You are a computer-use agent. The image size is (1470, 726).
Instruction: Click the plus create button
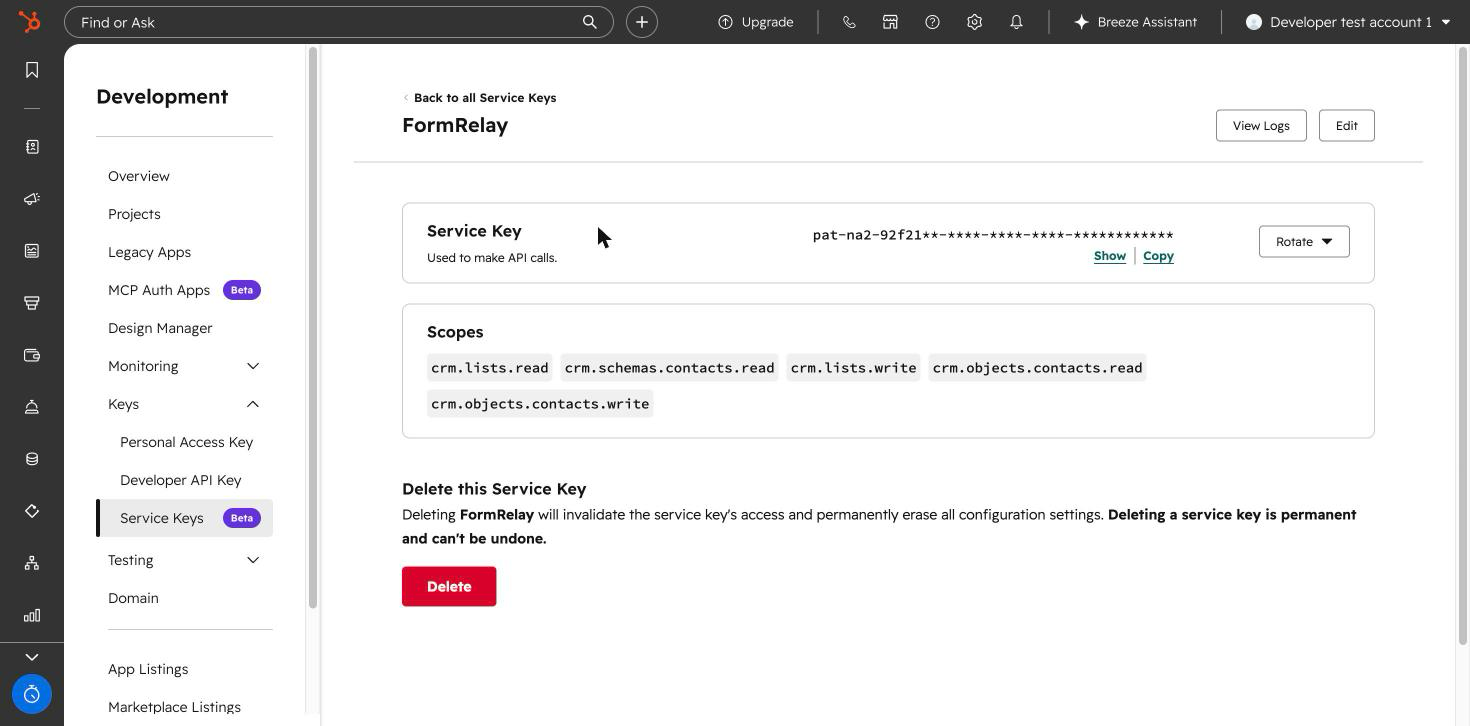(642, 22)
